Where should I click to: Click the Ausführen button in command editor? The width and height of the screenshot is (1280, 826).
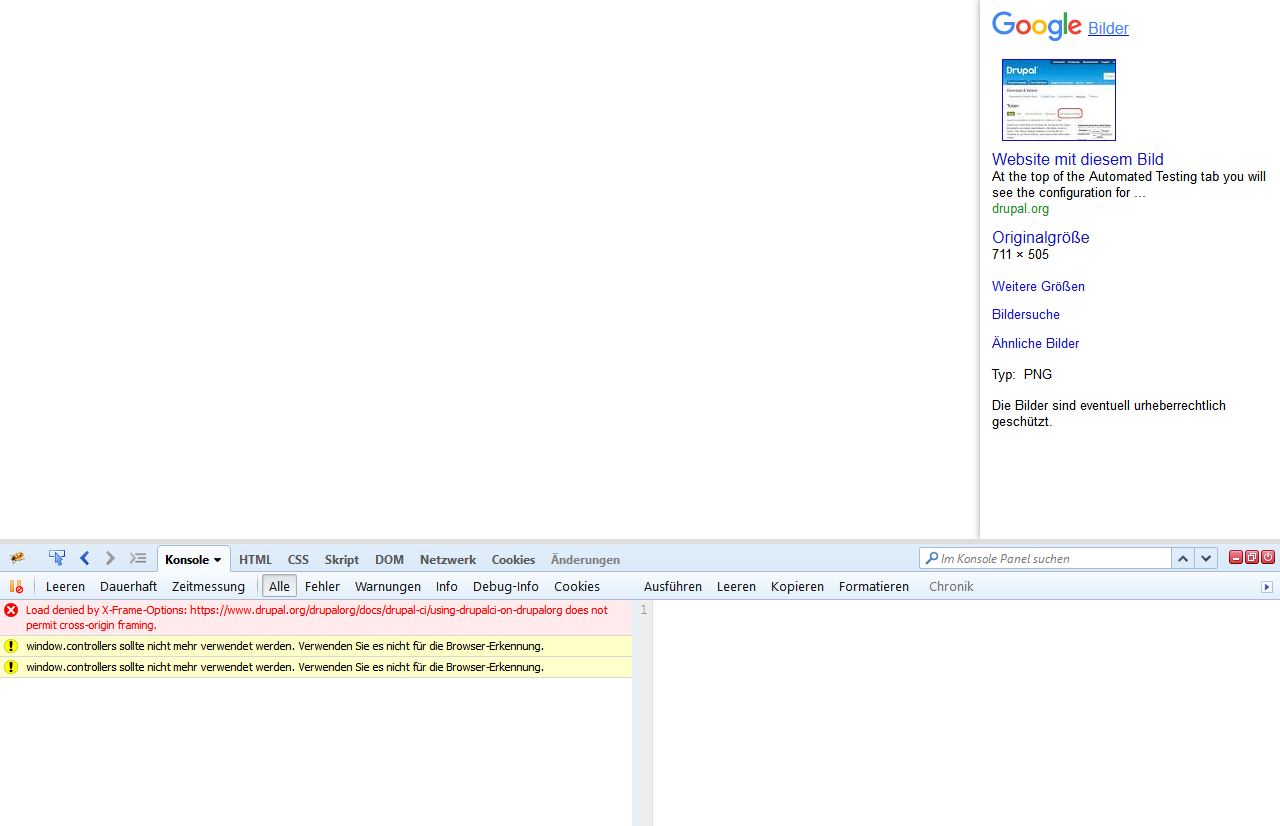[672, 586]
